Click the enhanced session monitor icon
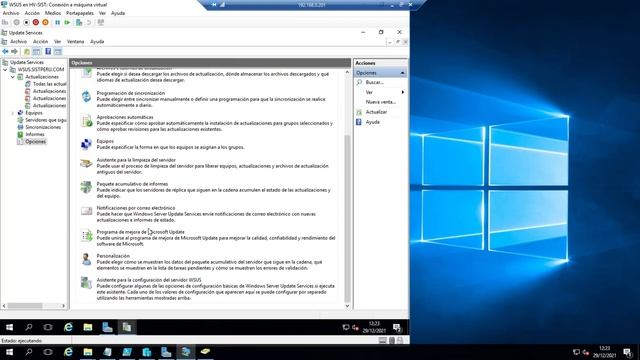Screen dimensions: 640x360 point(100,22)
